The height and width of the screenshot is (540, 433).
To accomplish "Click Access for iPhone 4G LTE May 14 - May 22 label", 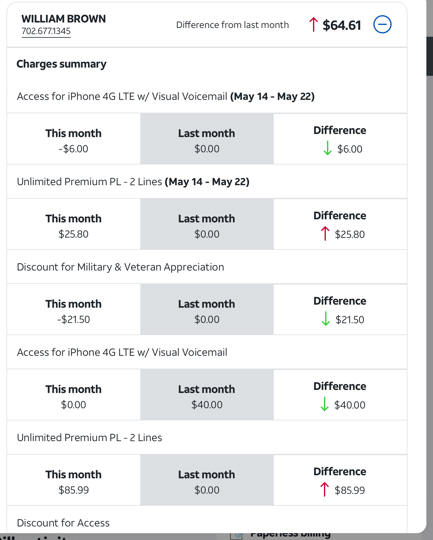I will [166, 96].
